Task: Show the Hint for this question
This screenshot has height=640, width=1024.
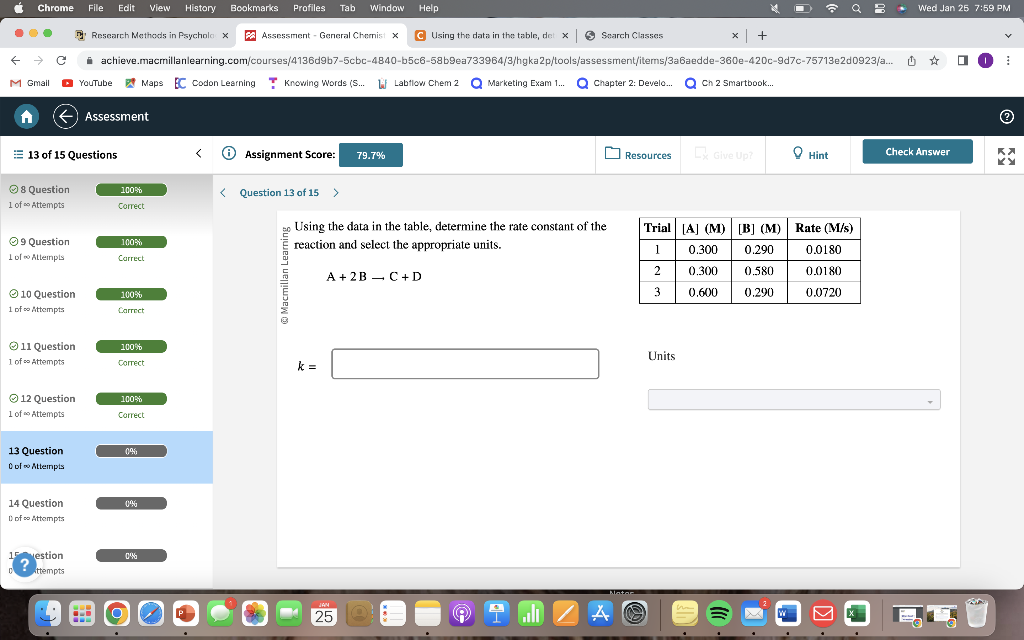Action: pyautogui.click(x=810, y=154)
